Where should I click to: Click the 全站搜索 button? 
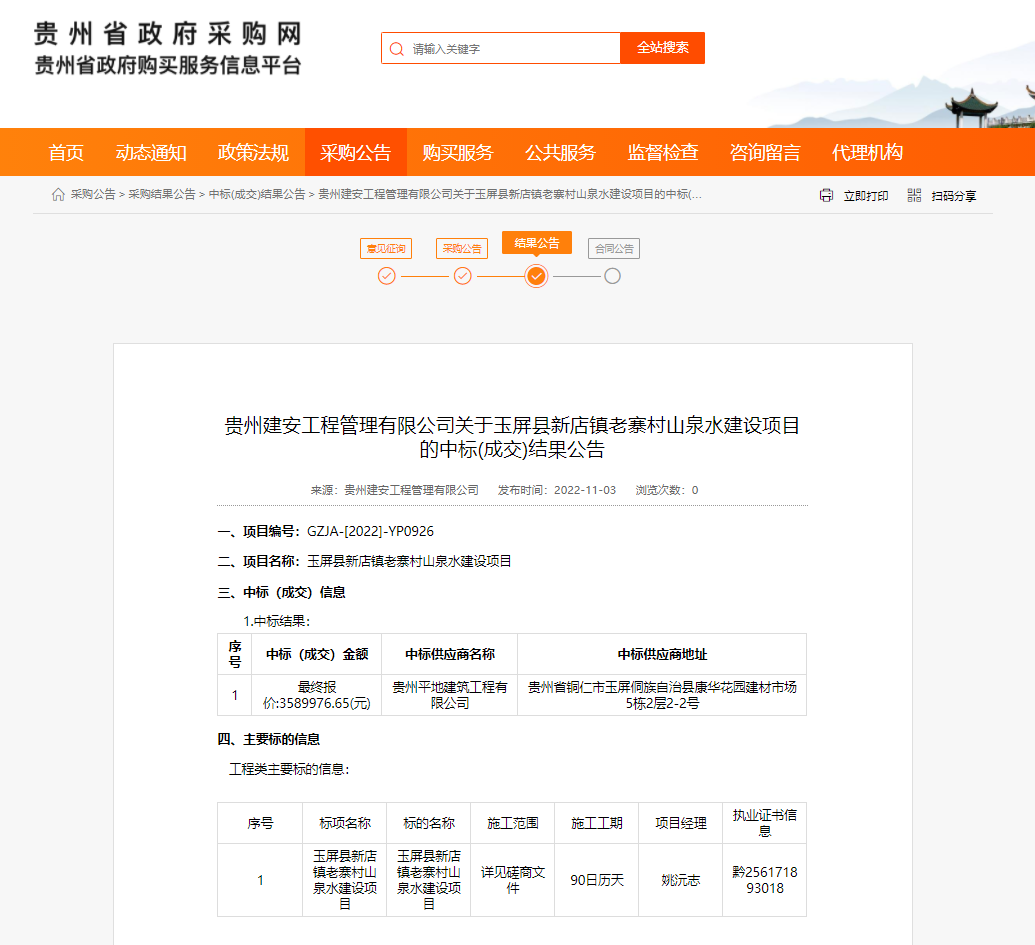pyautogui.click(x=663, y=48)
